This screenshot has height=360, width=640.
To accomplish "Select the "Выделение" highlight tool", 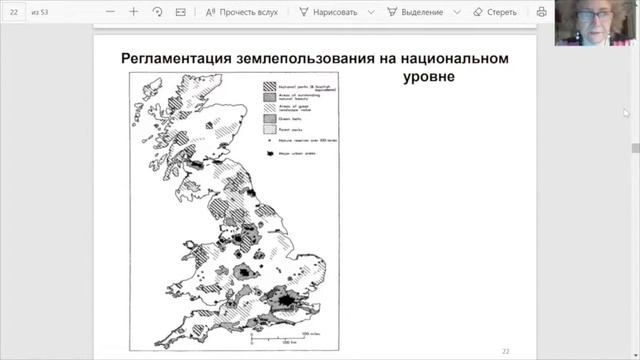I will [415, 12].
